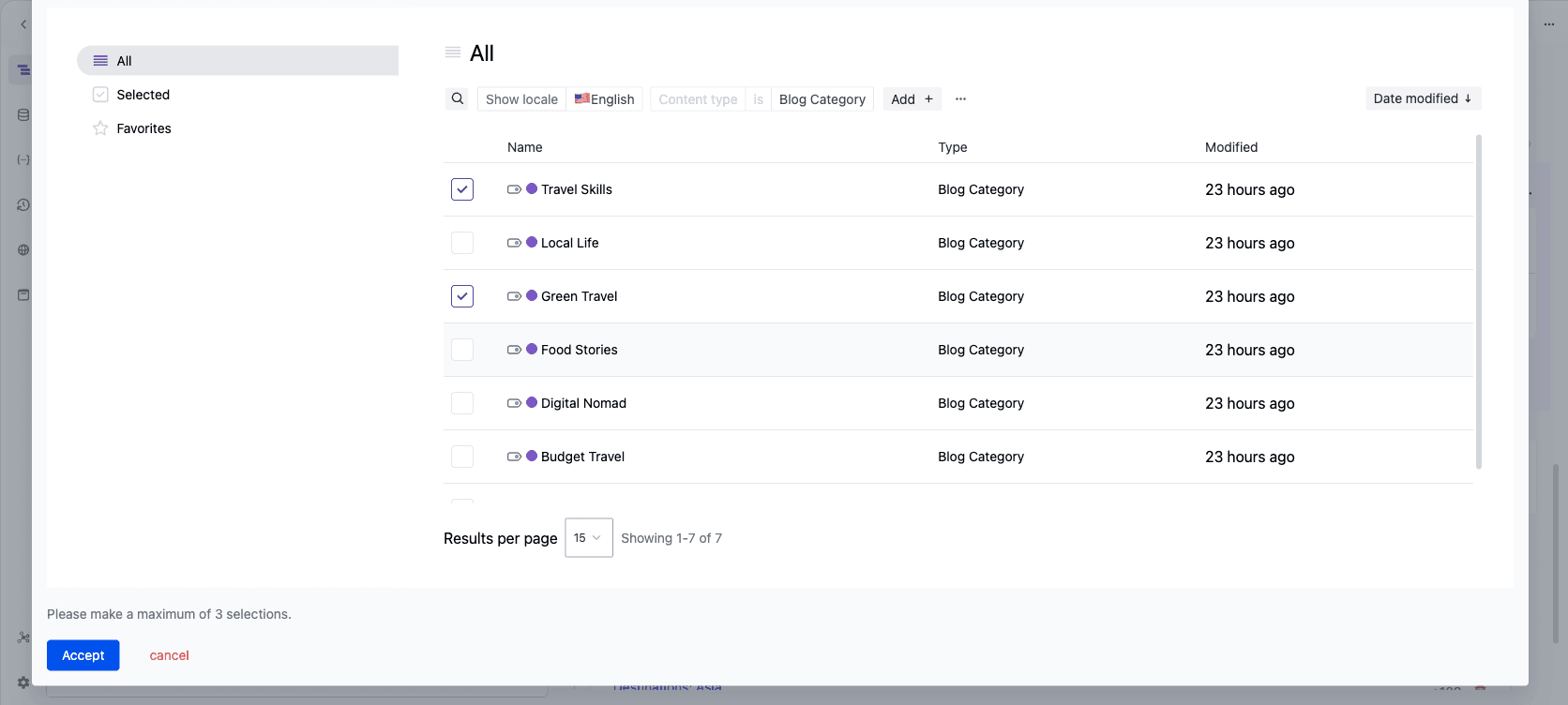The width and height of the screenshot is (1568, 705).
Task: Click the cancel link
Action: [x=169, y=655]
